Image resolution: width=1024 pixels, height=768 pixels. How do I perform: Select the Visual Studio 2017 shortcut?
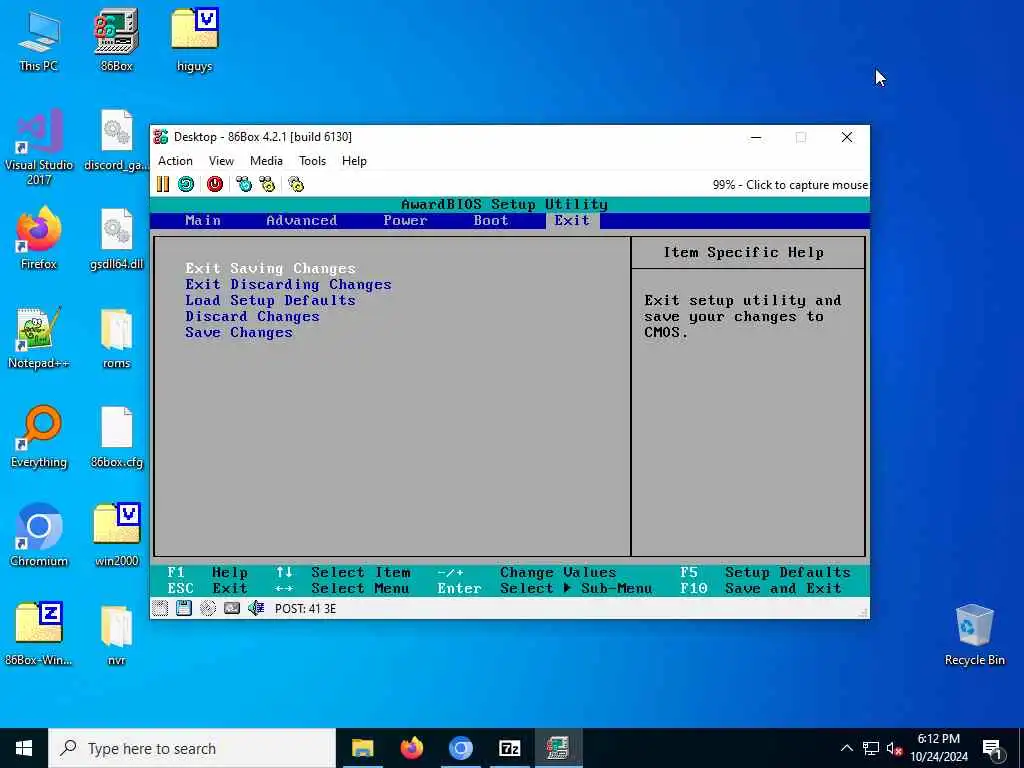pyautogui.click(x=39, y=148)
